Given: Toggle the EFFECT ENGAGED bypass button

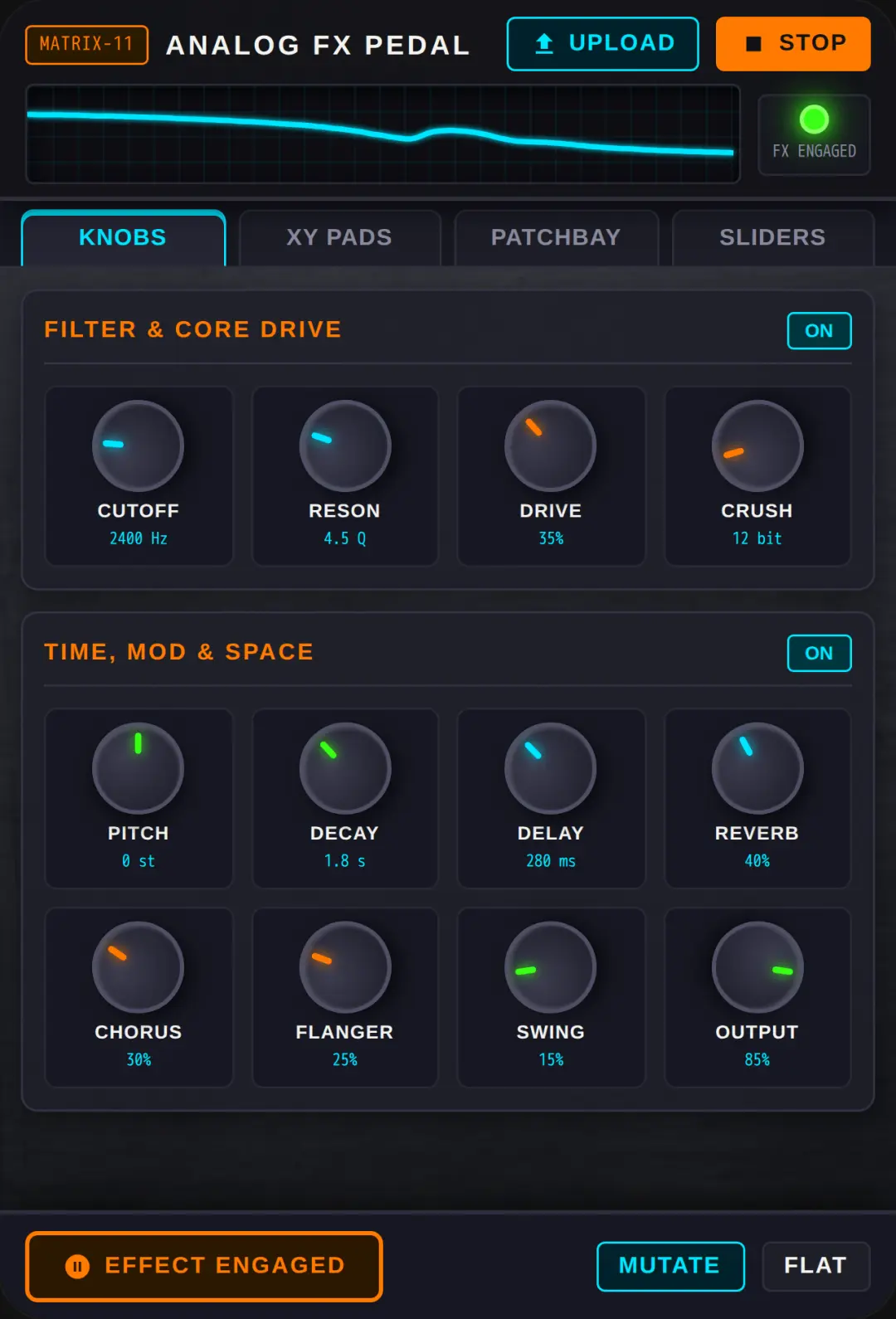Looking at the screenshot, I should [204, 1267].
